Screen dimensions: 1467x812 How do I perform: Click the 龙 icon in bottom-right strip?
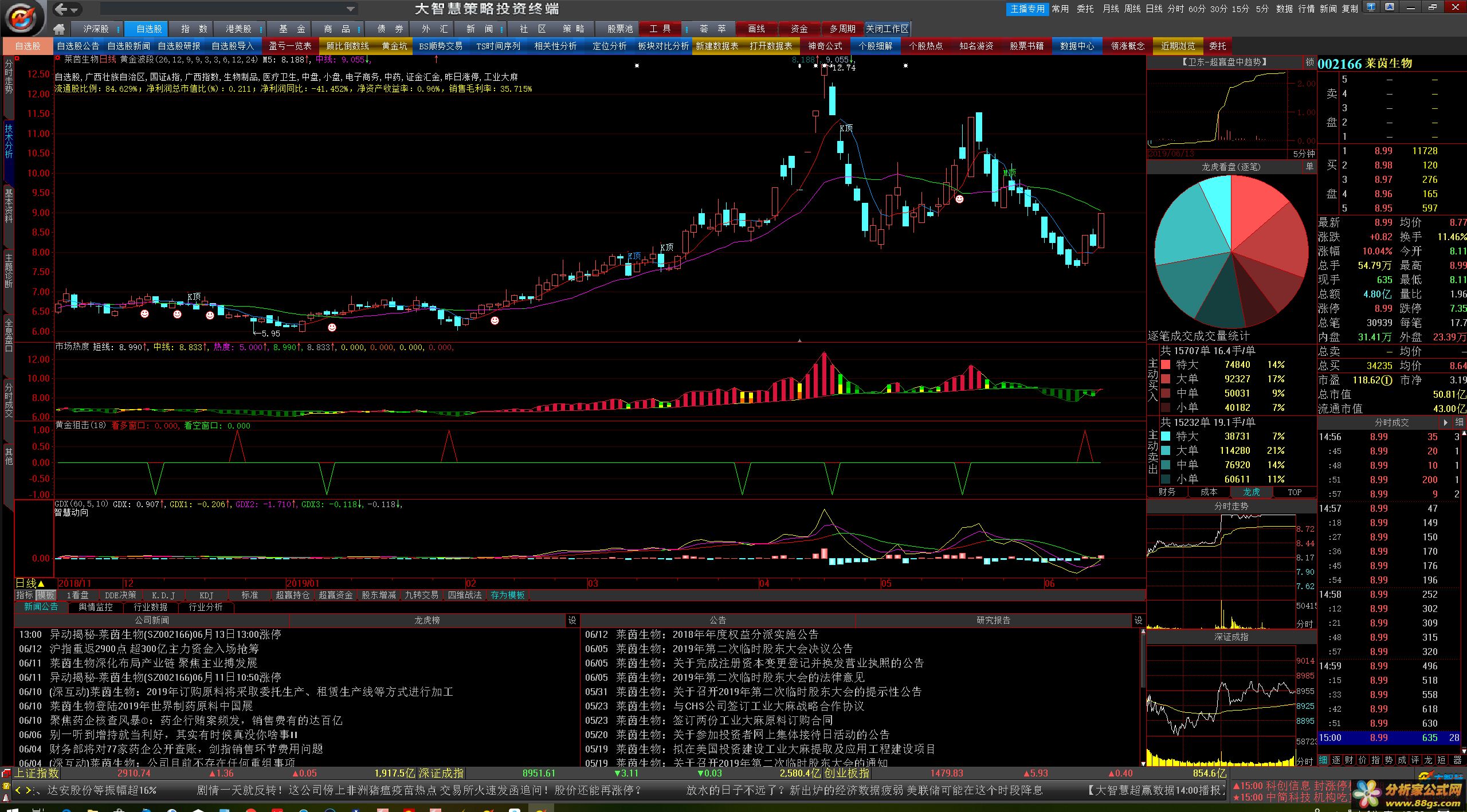coord(1429,760)
